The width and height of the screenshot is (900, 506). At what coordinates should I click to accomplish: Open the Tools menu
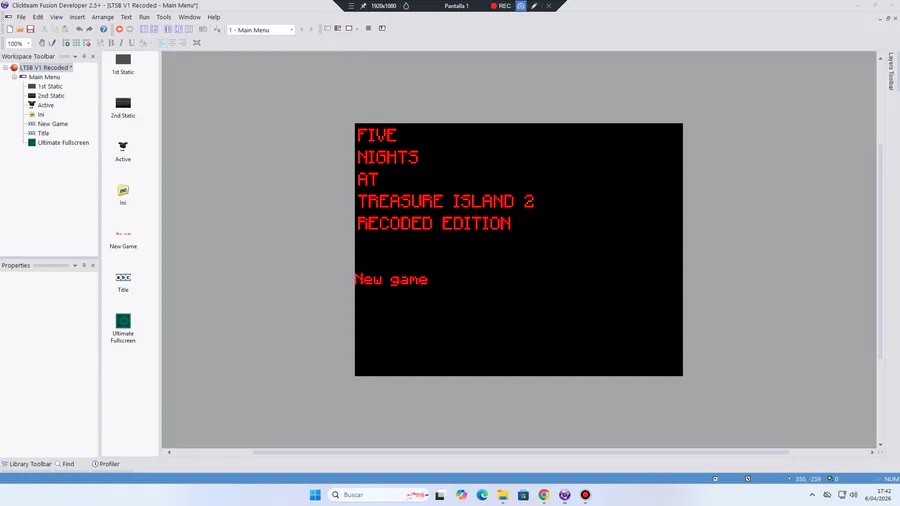(x=164, y=17)
